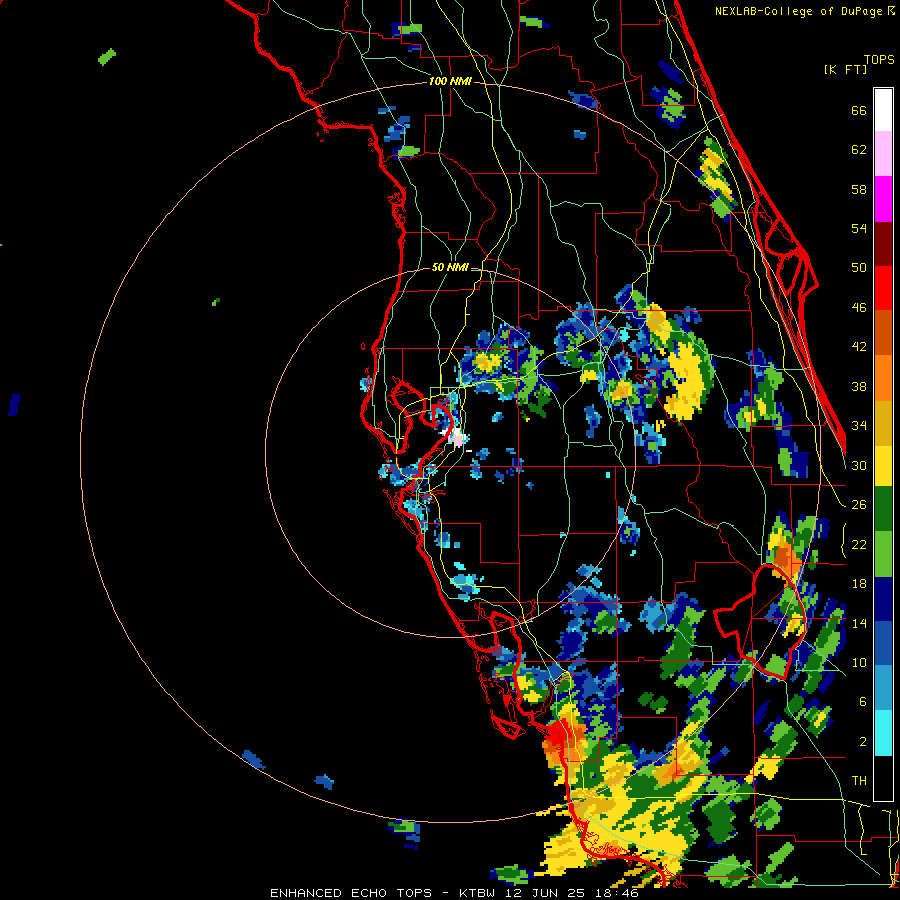Click the light green legend swatch near 22
This screenshot has height=900, width=900.
(883, 554)
